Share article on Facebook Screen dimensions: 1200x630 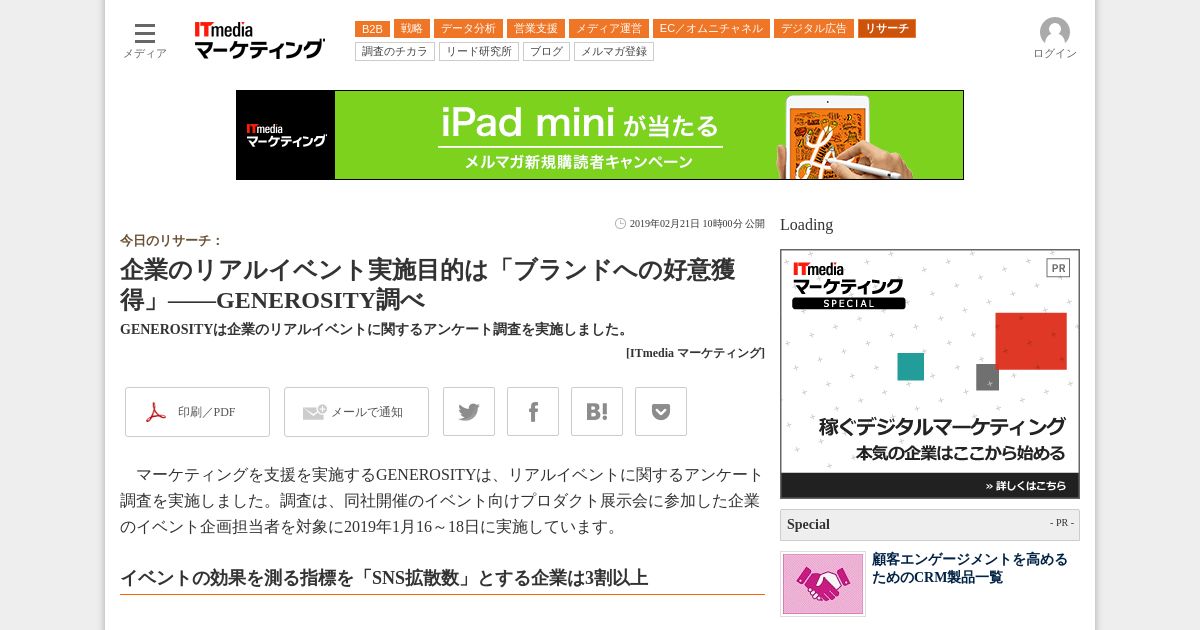533,412
